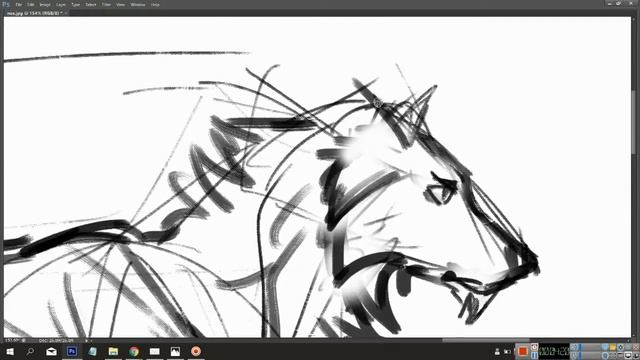Open the Filter menu
Image resolution: width=640 pixels, height=360 pixels.
coord(106,4)
